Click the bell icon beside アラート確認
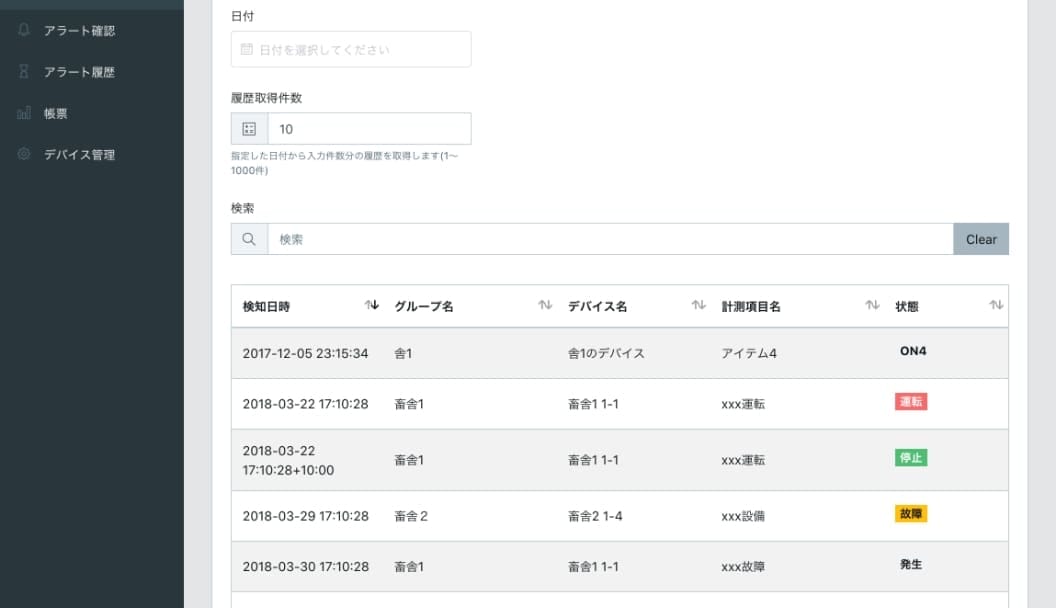Viewport: 1056px width, 608px height. coord(24,30)
